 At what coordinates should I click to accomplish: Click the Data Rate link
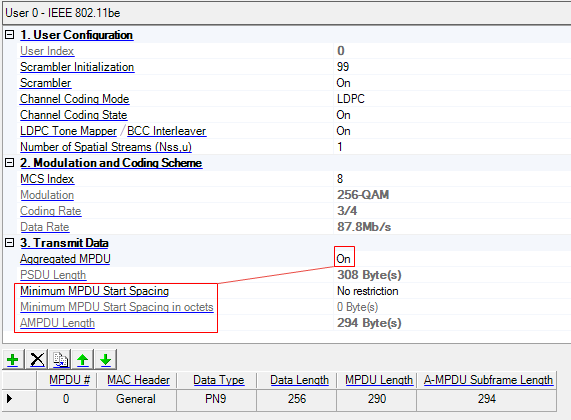(44, 227)
